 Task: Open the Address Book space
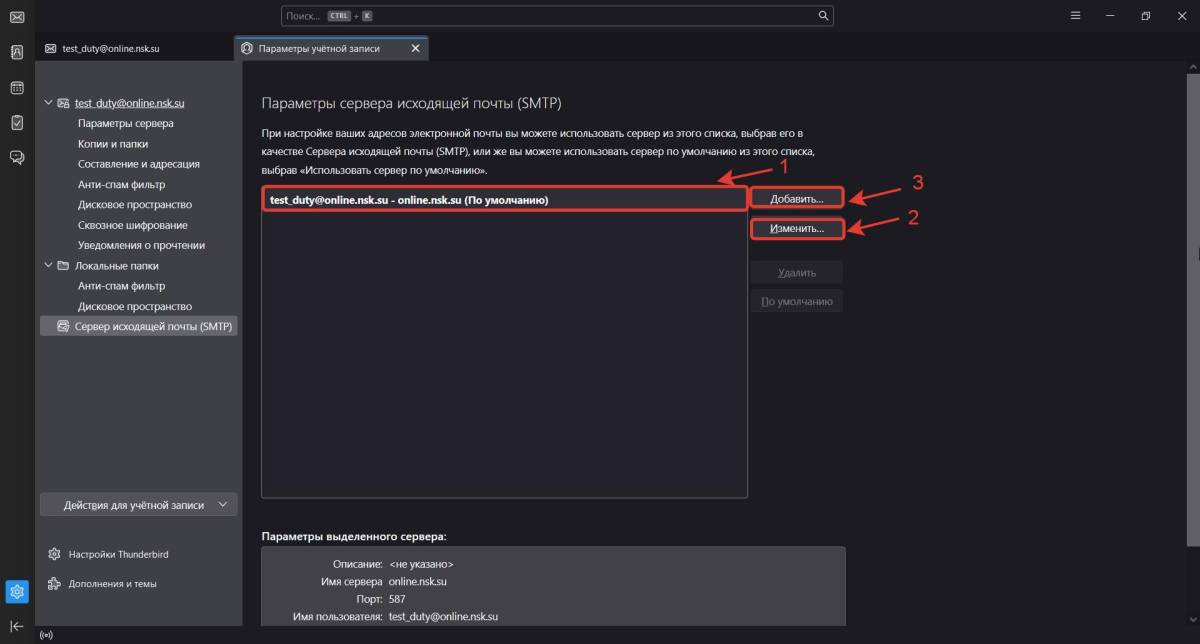pos(17,52)
